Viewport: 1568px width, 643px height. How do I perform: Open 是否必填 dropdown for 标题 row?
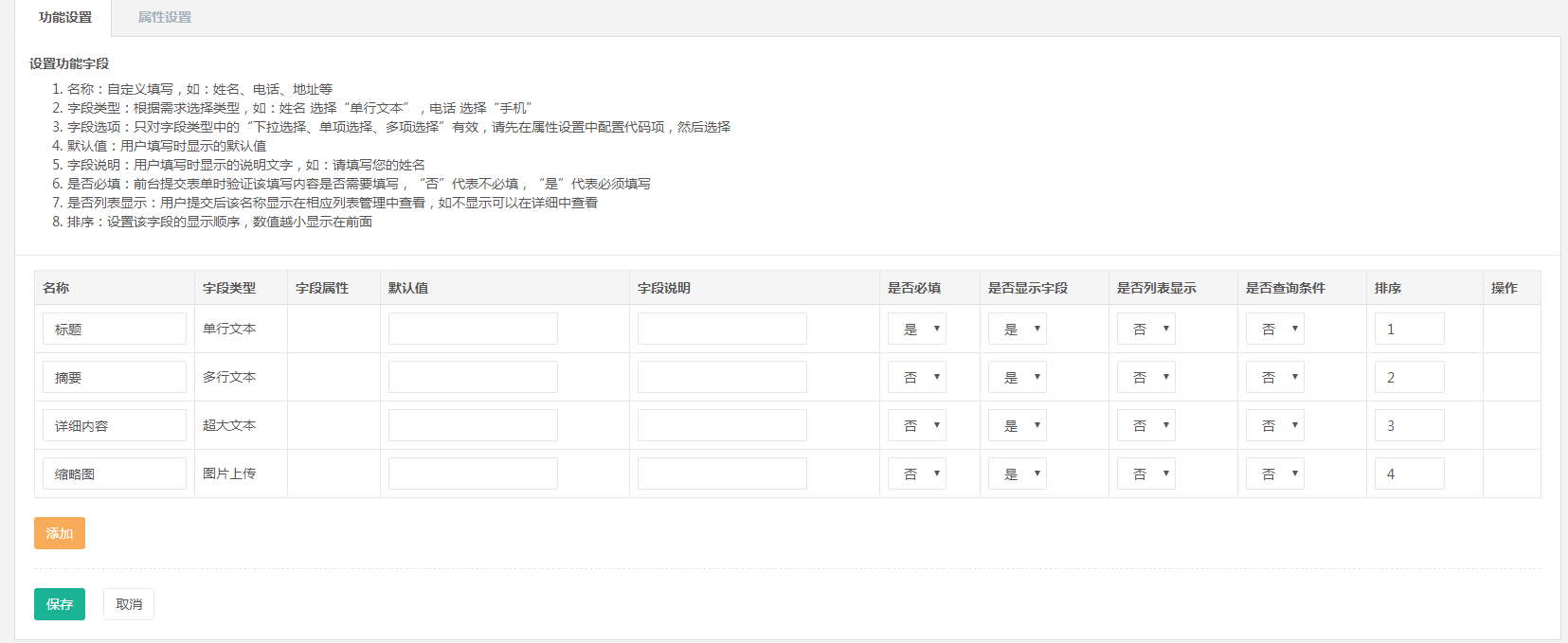pyautogui.click(x=917, y=329)
